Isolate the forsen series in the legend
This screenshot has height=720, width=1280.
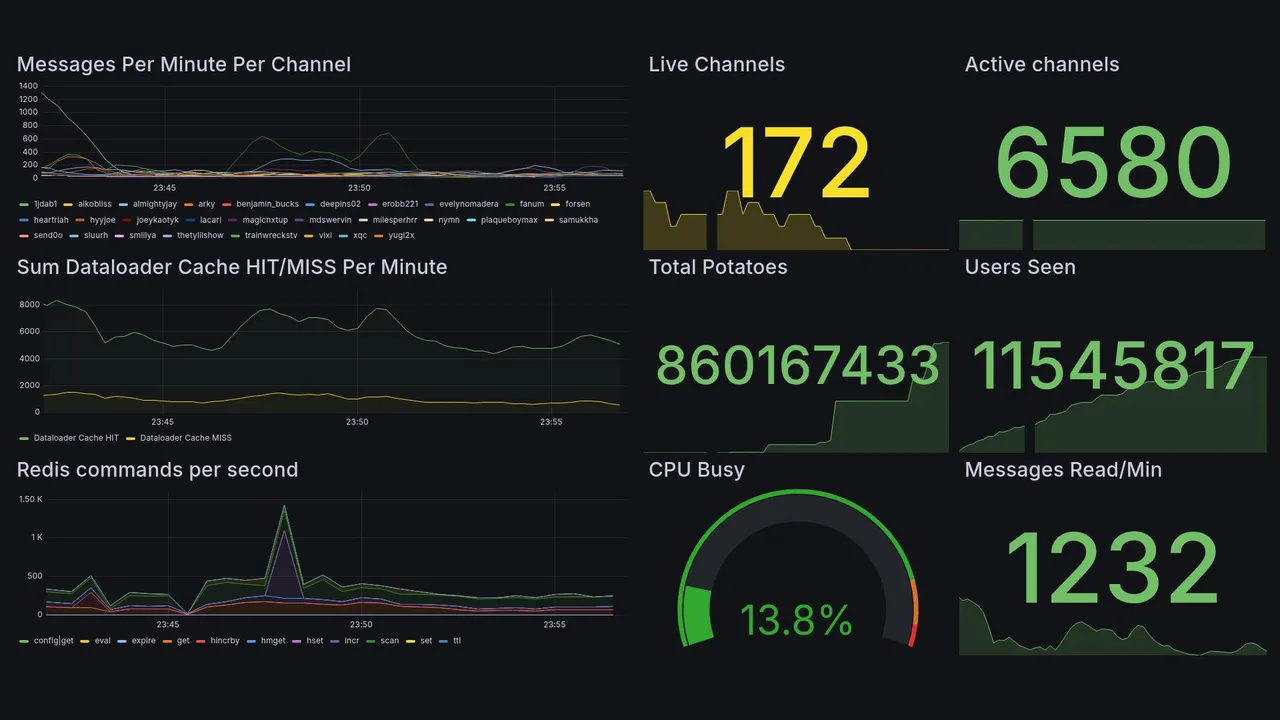578,204
